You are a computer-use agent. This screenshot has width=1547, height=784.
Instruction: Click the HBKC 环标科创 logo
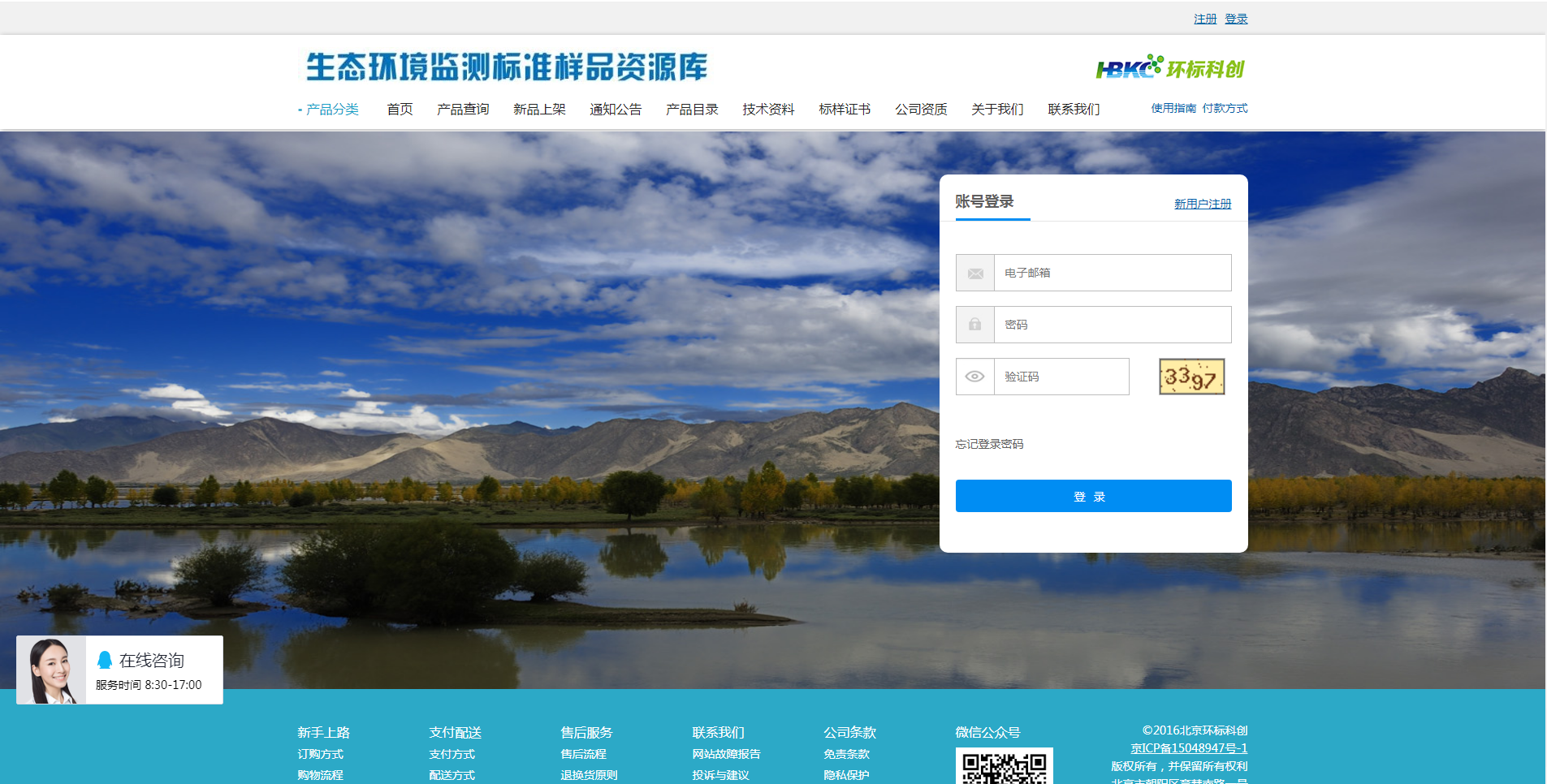[x=1169, y=68]
